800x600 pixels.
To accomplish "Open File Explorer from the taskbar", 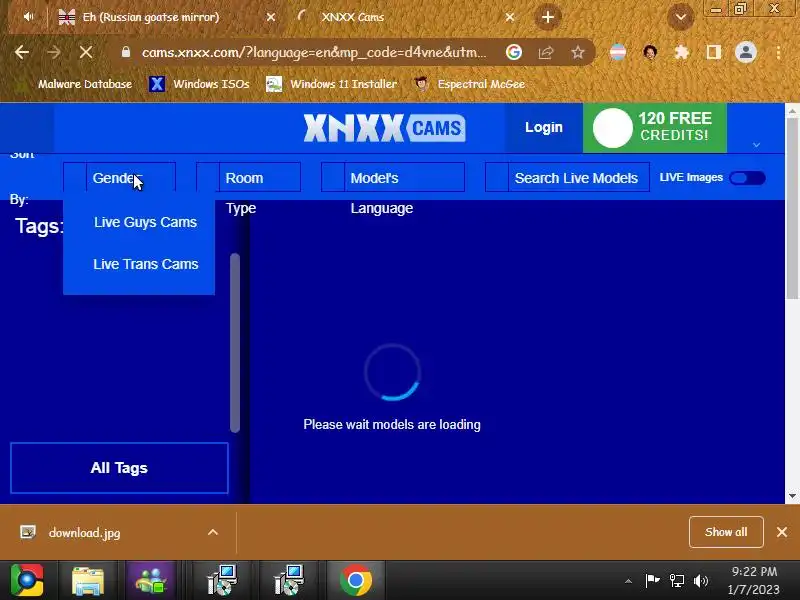I will 88,581.
